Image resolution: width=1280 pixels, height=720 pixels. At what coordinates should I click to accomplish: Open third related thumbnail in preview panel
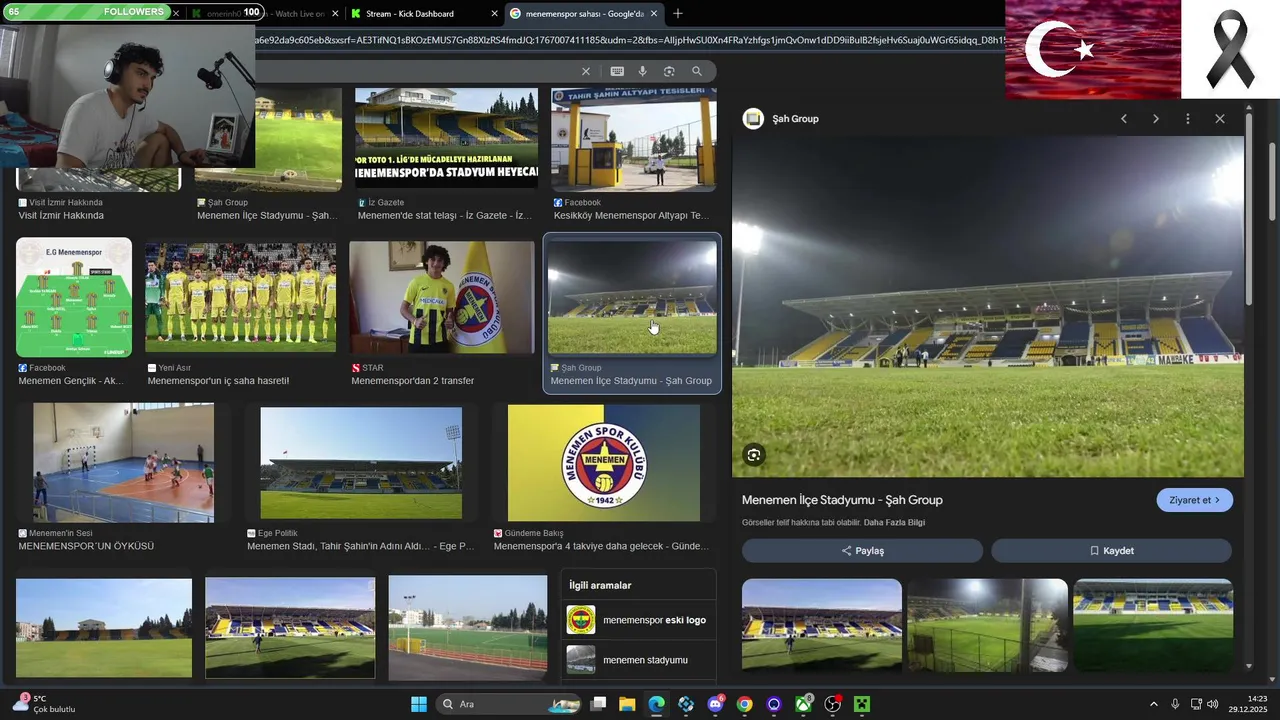point(1153,625)
